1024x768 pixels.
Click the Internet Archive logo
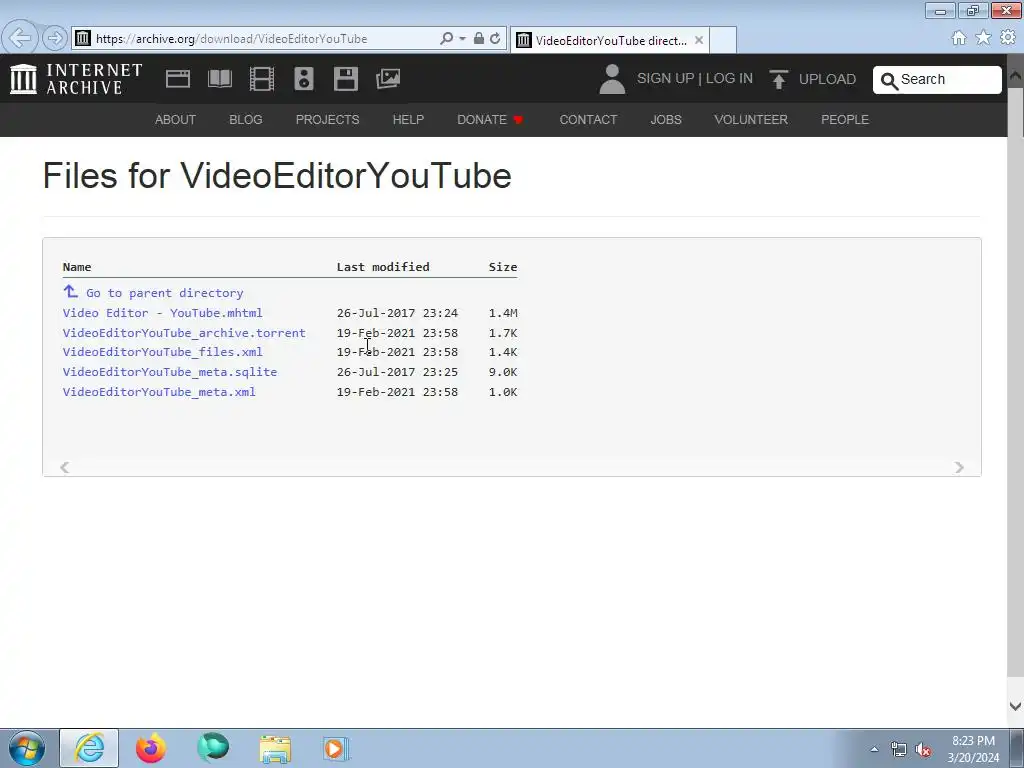[76, 79]
